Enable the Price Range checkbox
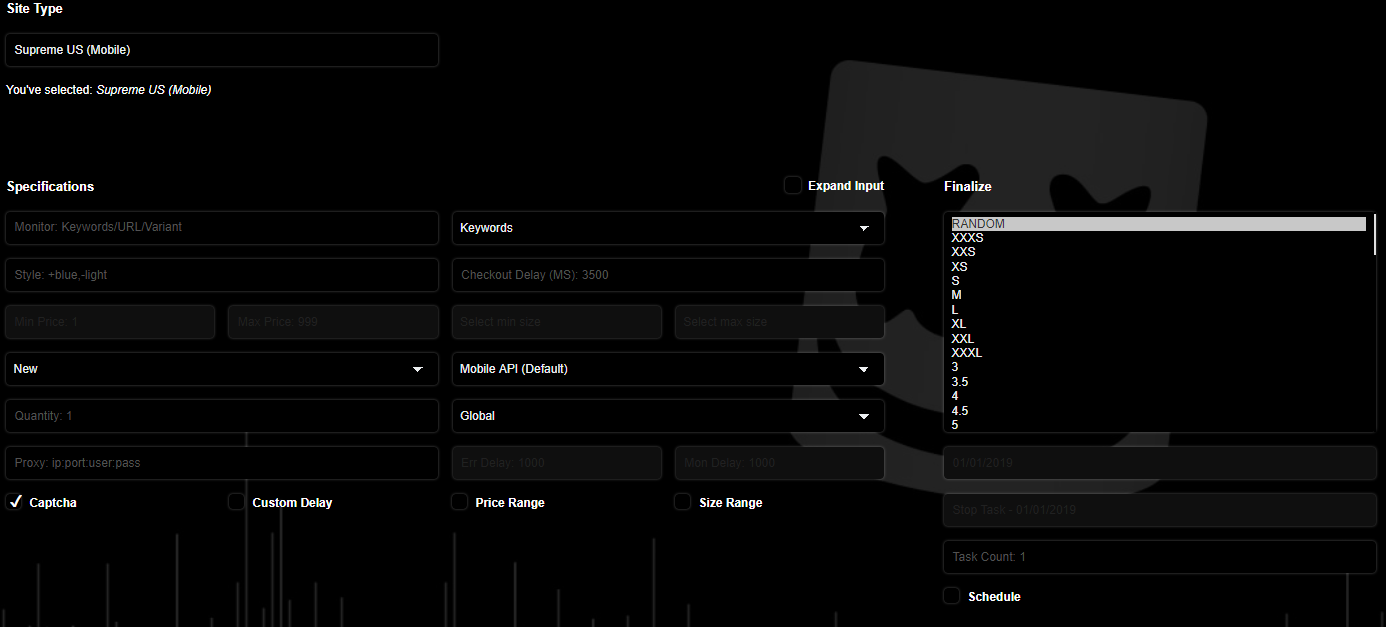Viewport: 1386px width, 627px height. [x=460, y=502]
